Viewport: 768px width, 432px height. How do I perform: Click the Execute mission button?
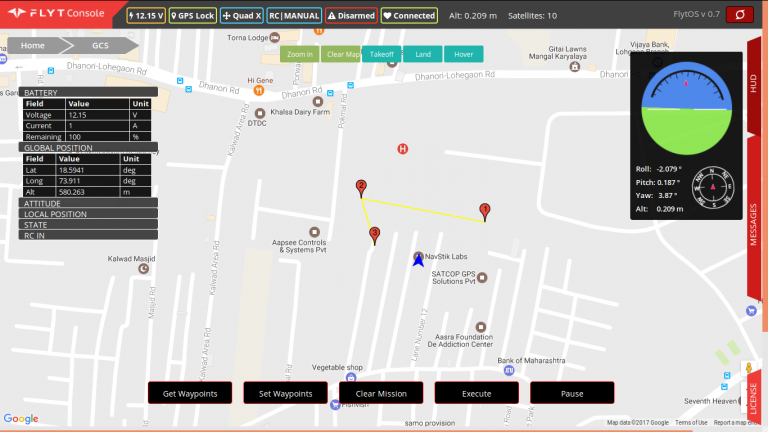point(477,393)
